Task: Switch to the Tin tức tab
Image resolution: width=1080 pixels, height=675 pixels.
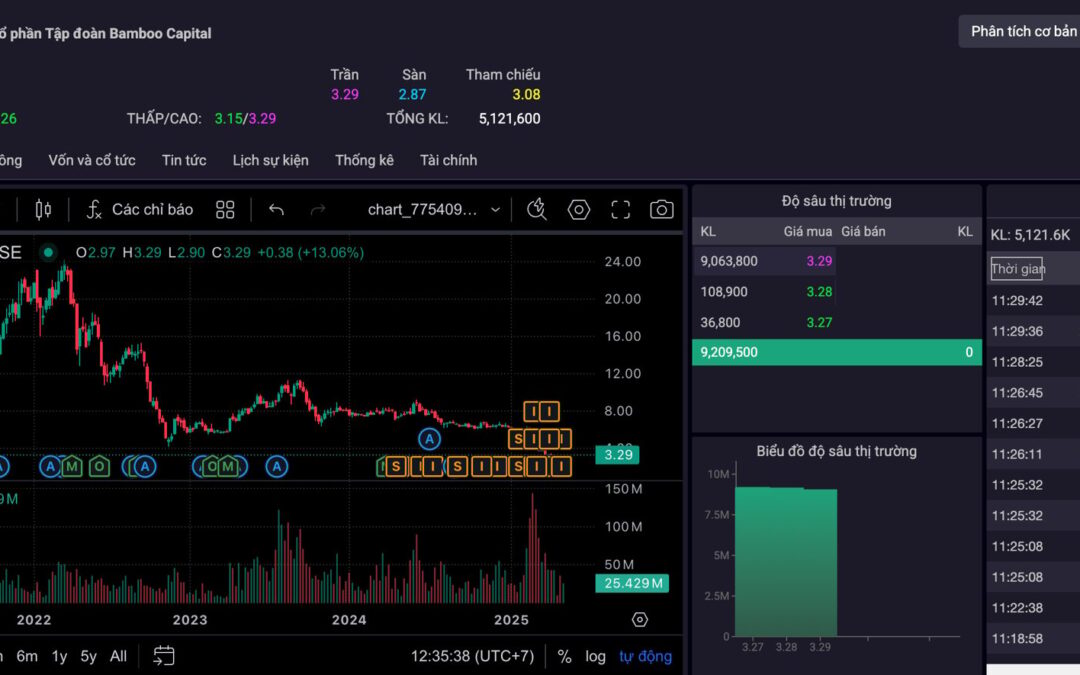Action: [184, 160]
